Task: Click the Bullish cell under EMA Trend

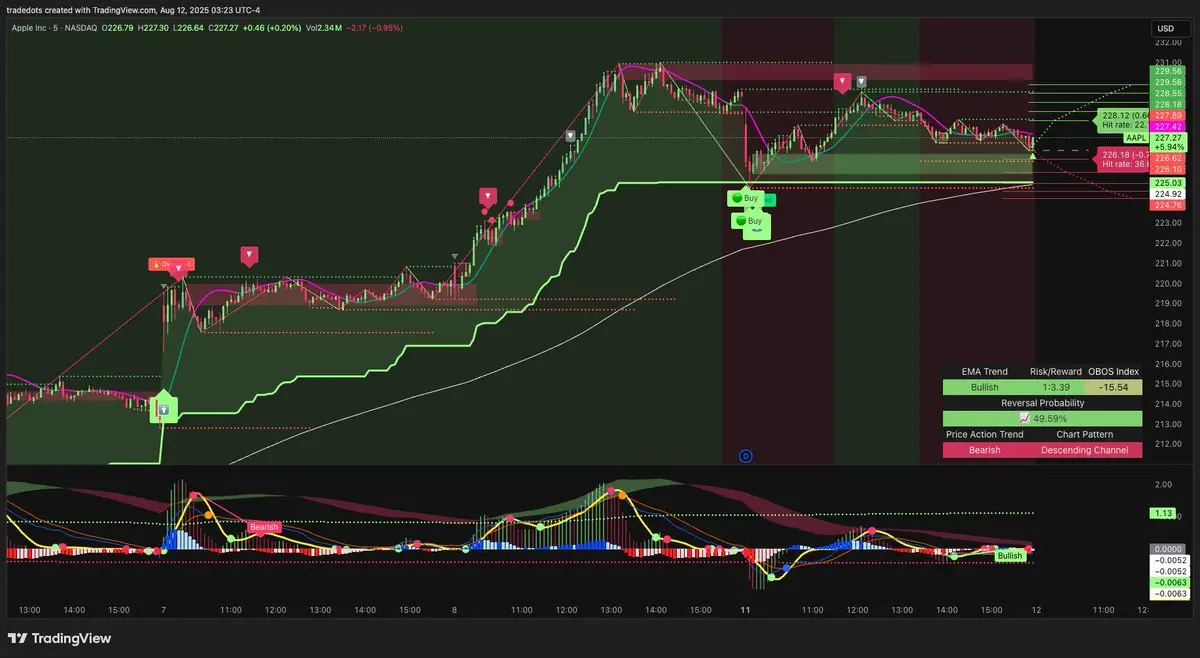Action: [x=985, y=387]
